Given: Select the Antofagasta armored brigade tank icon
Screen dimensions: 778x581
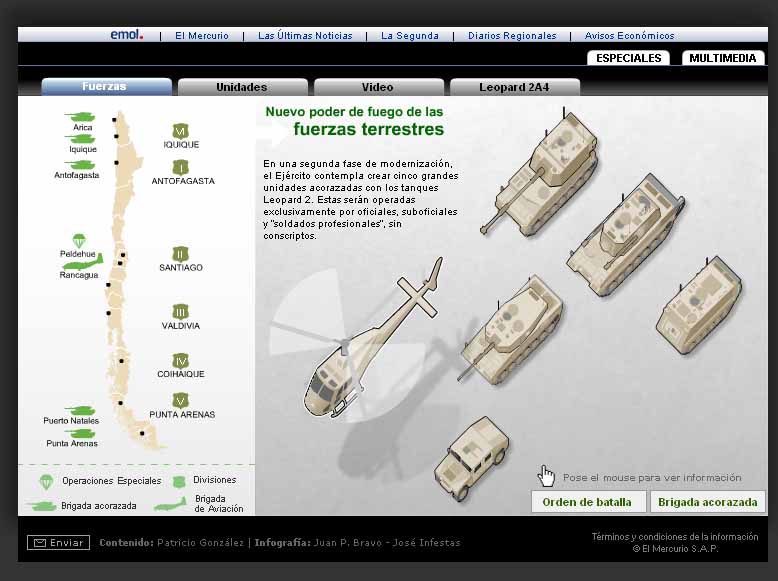Looking at the screenshot, I should pyautogui.click(x=80, y=165).
